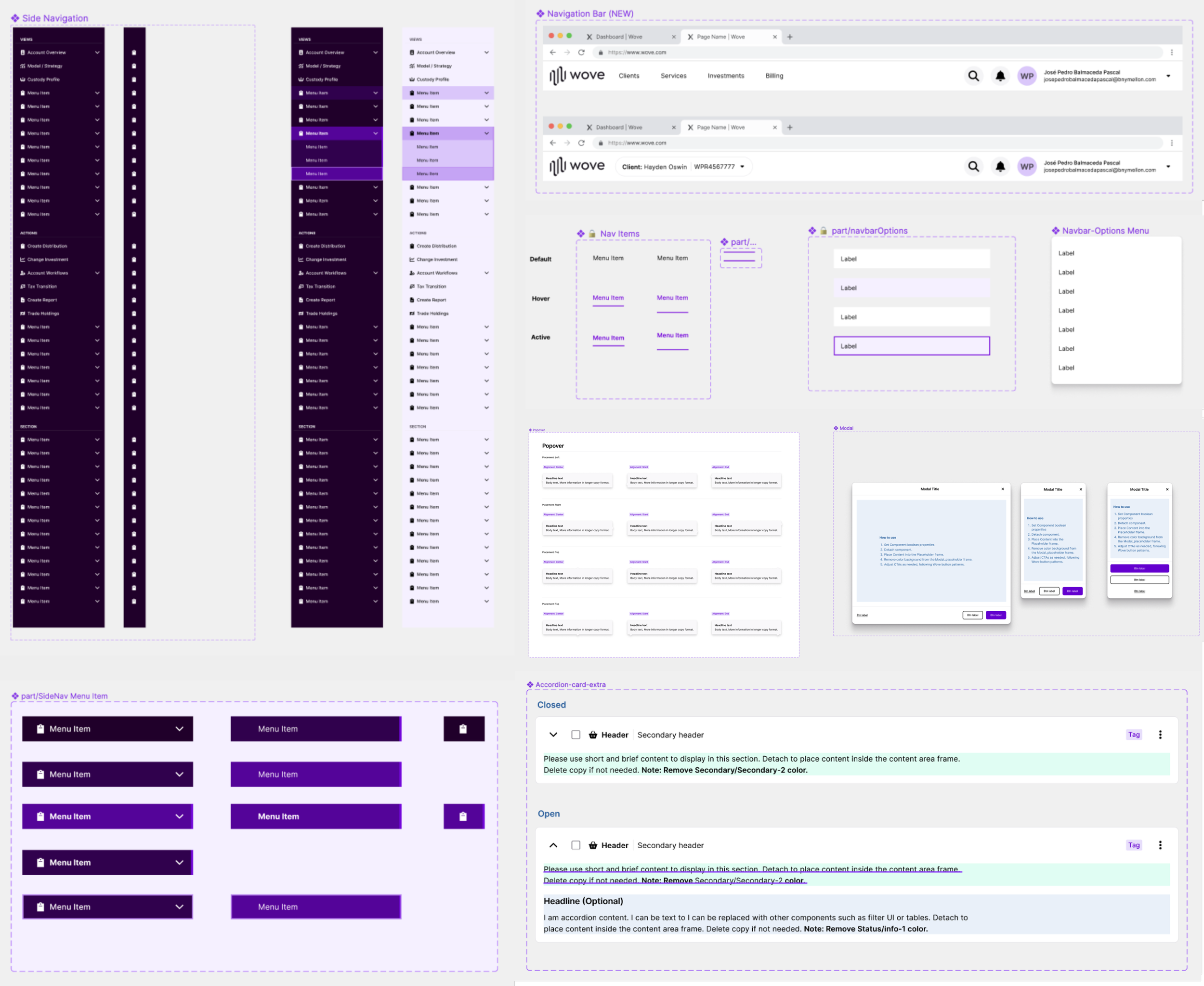This screenshot has width=1204, height=986.
Task: Close the largest Modal Title dialog
Action: (x=1002, y=489)
